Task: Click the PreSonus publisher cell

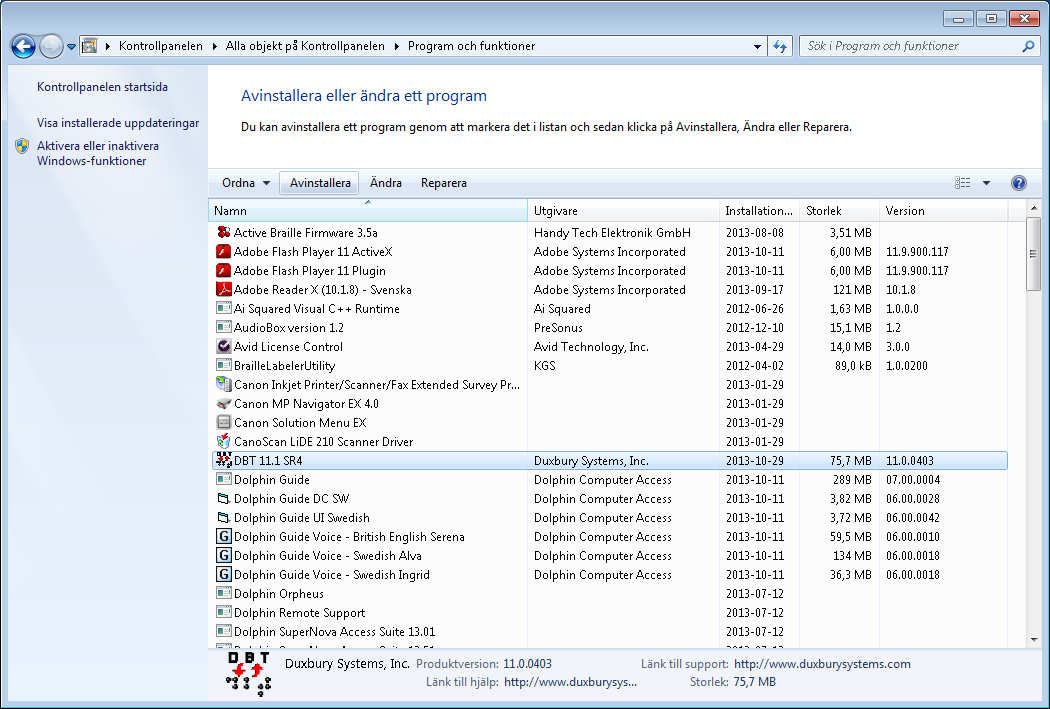Action: [x=558, y=328]
